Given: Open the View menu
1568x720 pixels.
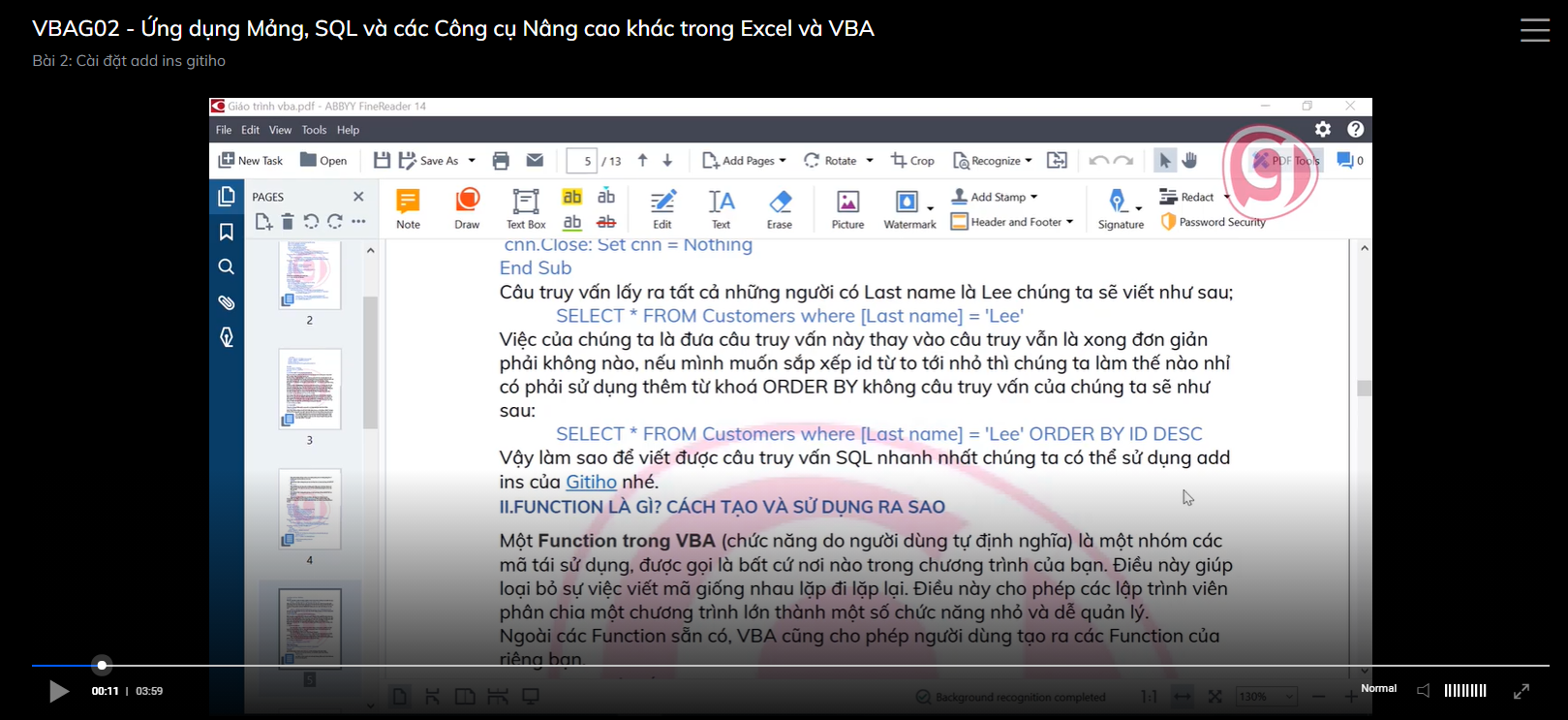Looking at the screenshot, I should coord(280,130).
